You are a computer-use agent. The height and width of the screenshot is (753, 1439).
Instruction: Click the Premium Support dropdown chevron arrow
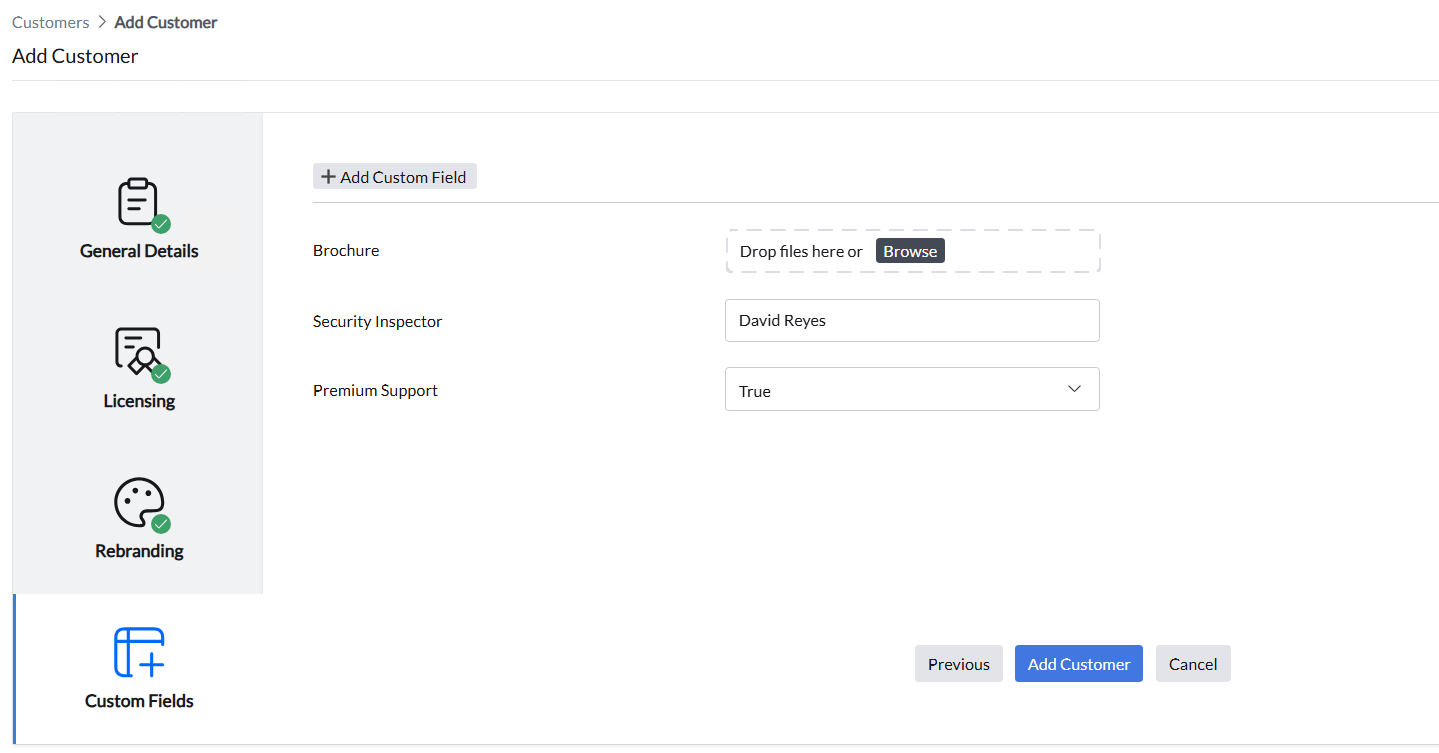coord(1074,389)
